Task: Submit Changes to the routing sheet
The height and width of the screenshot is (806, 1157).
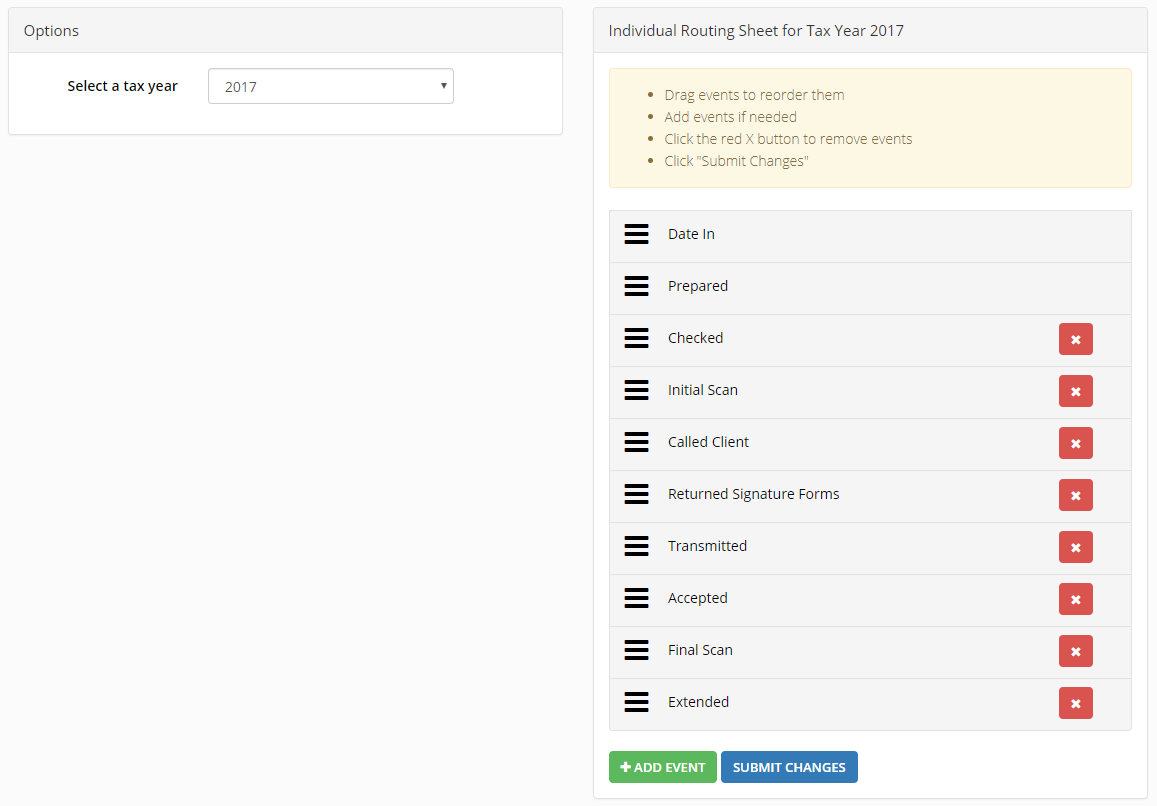Action: 789,767
